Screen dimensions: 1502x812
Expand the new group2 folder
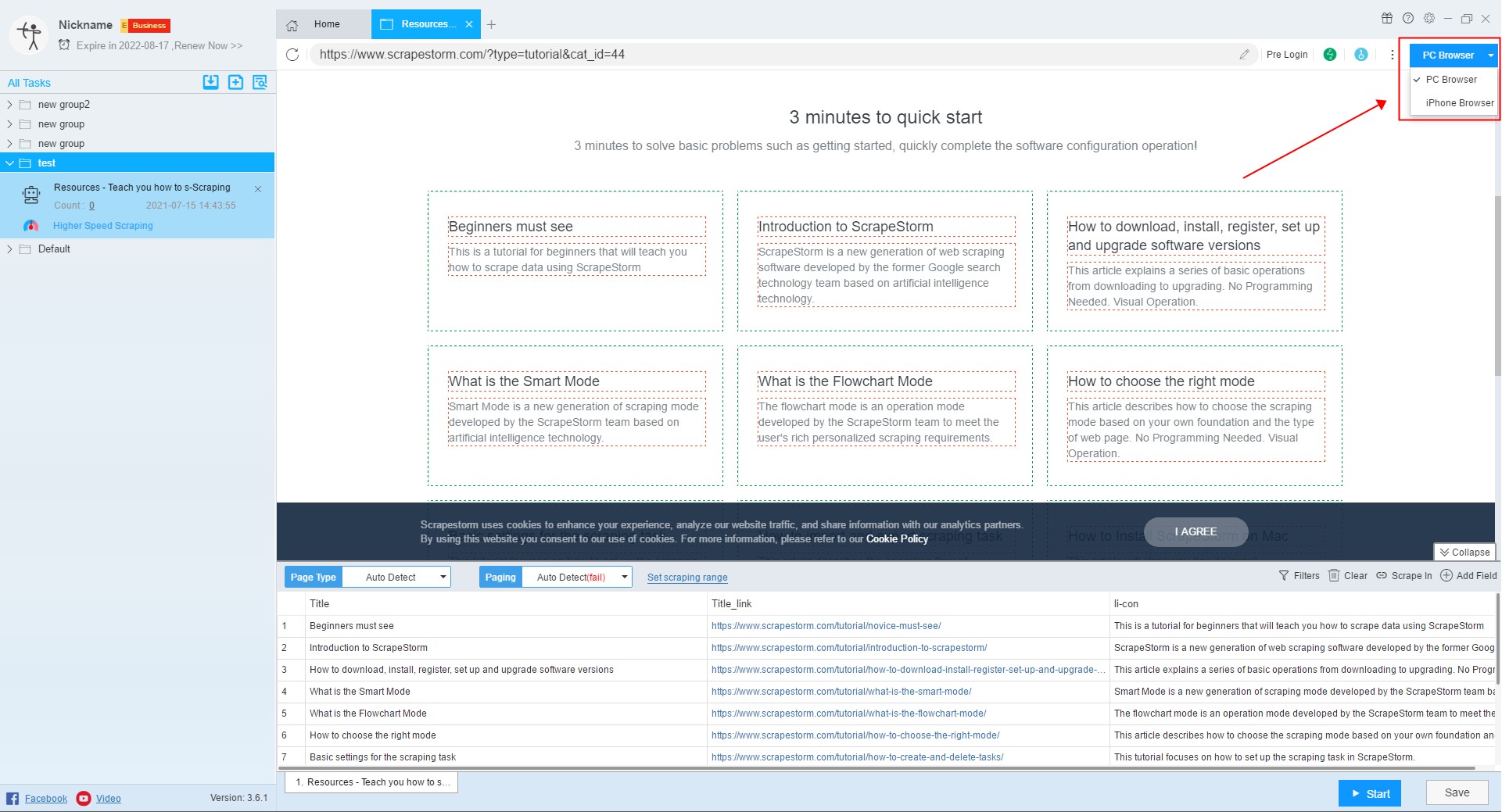tap(9, 105)
